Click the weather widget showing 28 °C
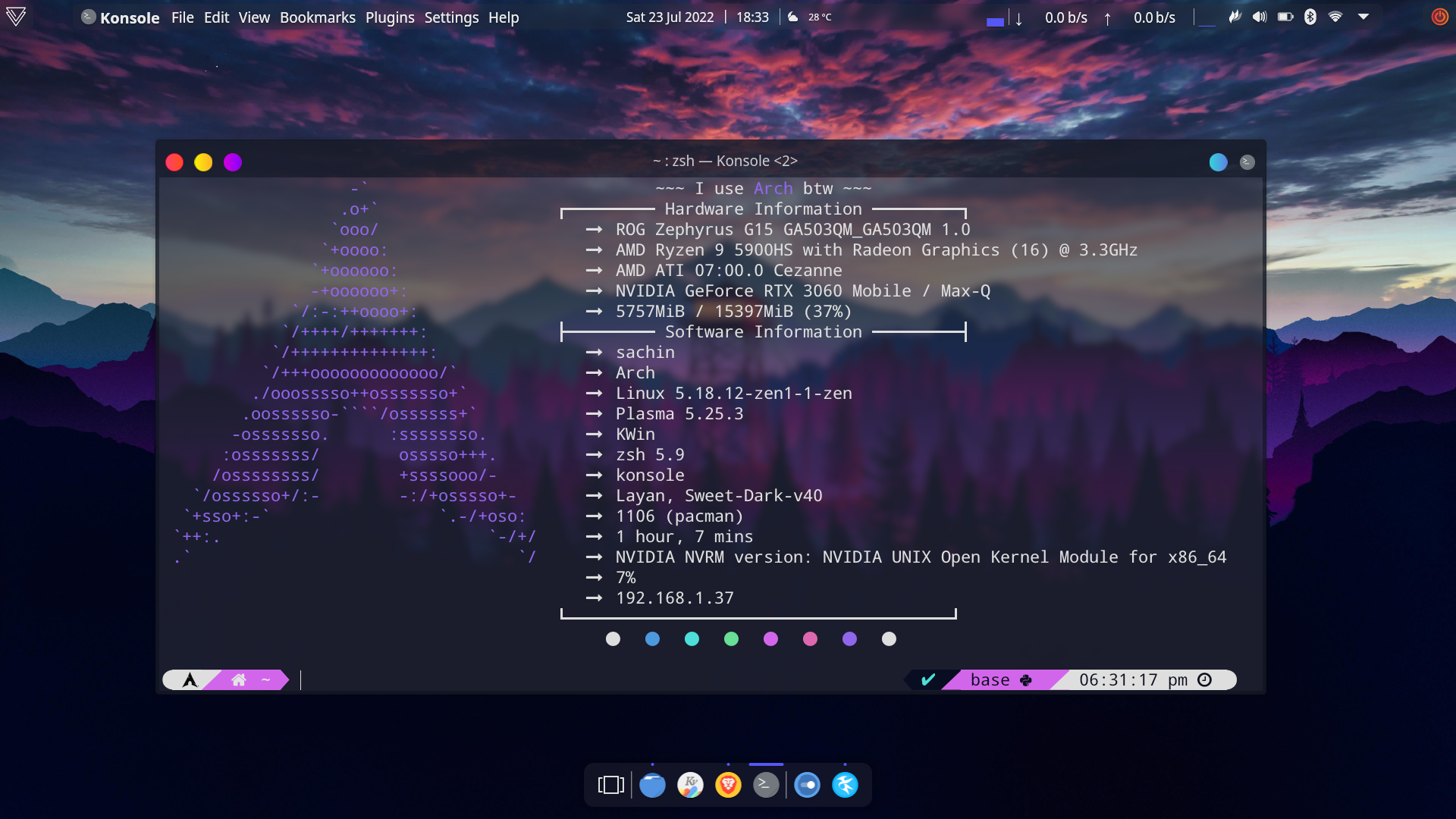This screenshot has width=1456, height=819. point(810,17)
